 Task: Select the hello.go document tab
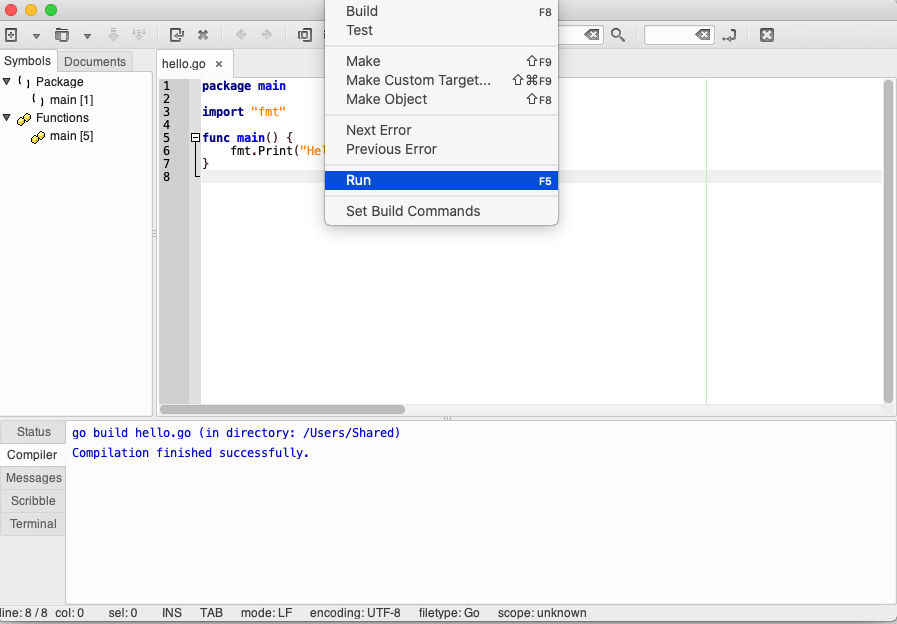pyautogui.click(x=184, y=63)
